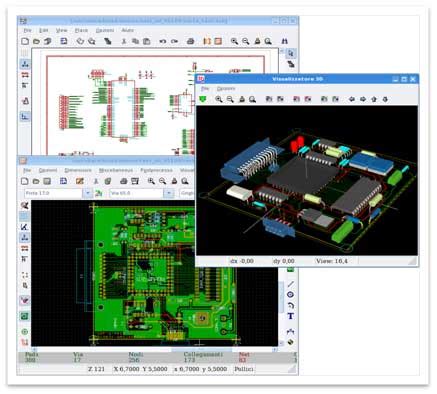
Task: Toggle grid display in PCB left toolbar
Action: click(24, 216)
